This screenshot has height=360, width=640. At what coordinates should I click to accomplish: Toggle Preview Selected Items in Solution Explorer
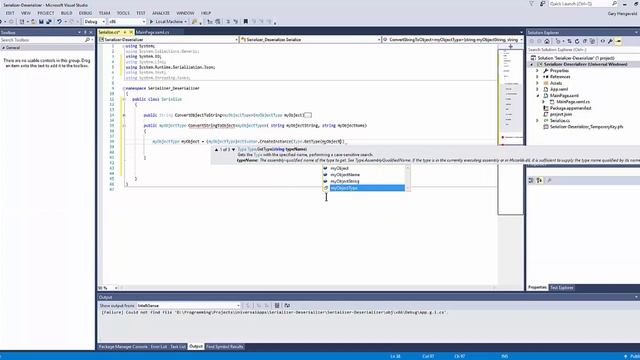(618, 41)
